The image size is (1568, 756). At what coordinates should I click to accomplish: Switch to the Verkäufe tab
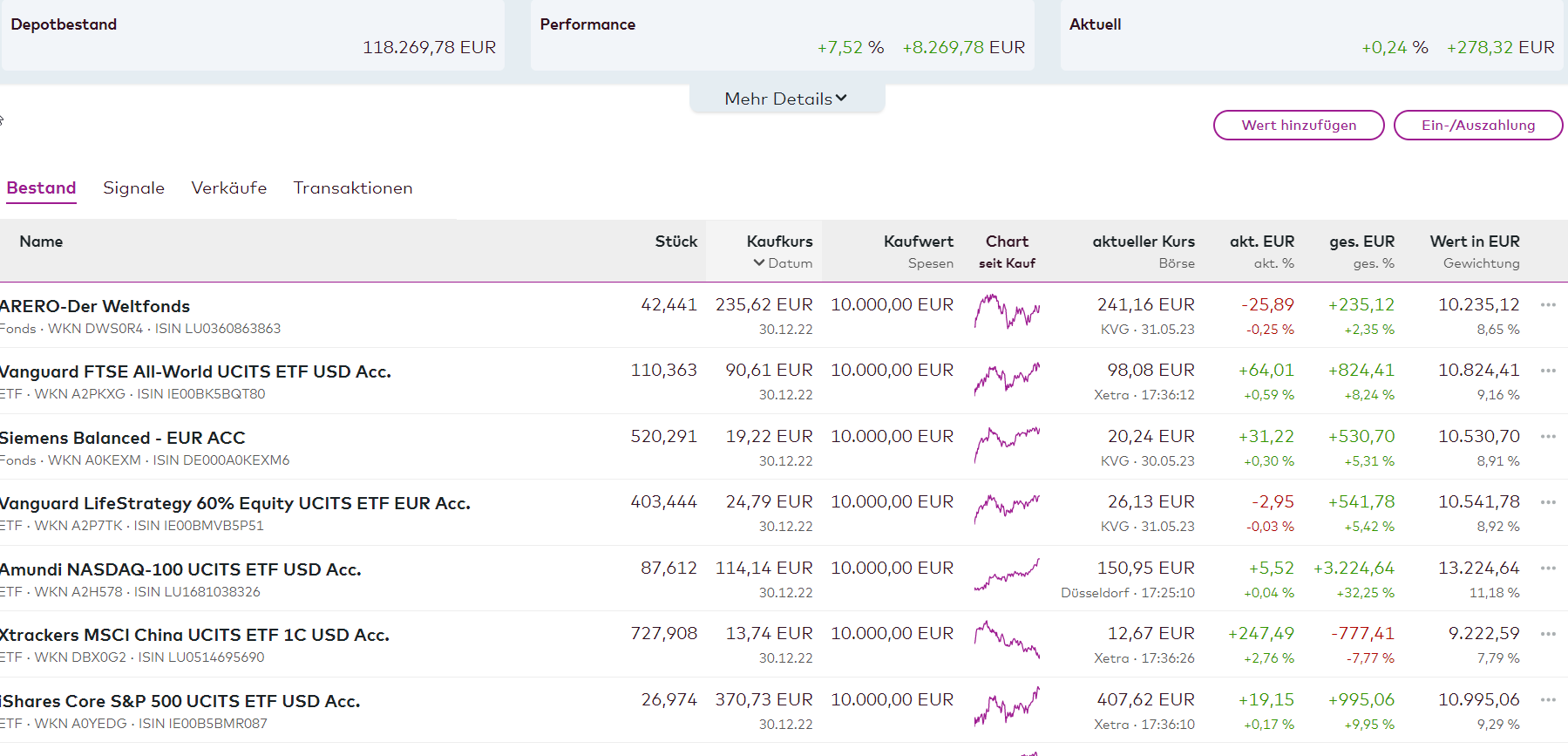pos(228,188)
